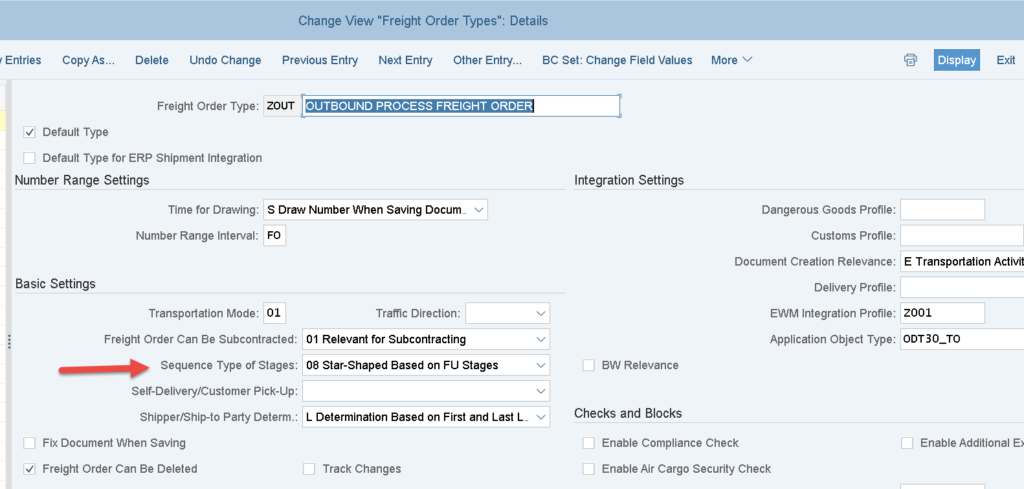Viewport: 1024px width, 489px height.
Task: Click the Dangerous Goods Profile field
Action: (x=942, y=210)
